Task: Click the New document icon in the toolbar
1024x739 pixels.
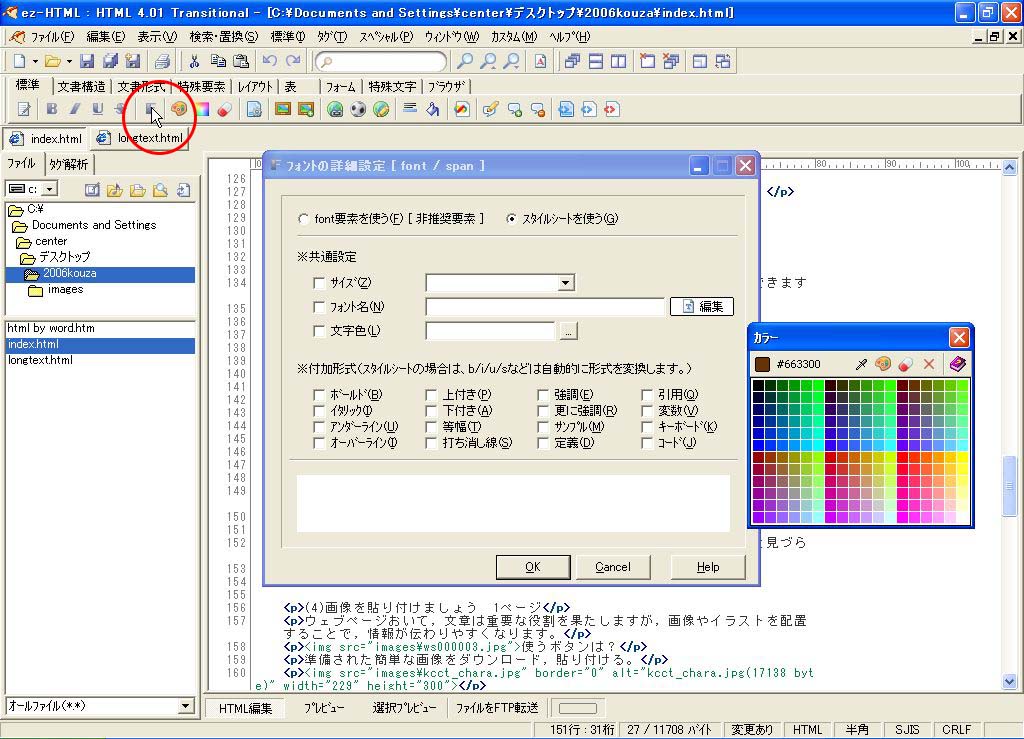Action: 20,61
